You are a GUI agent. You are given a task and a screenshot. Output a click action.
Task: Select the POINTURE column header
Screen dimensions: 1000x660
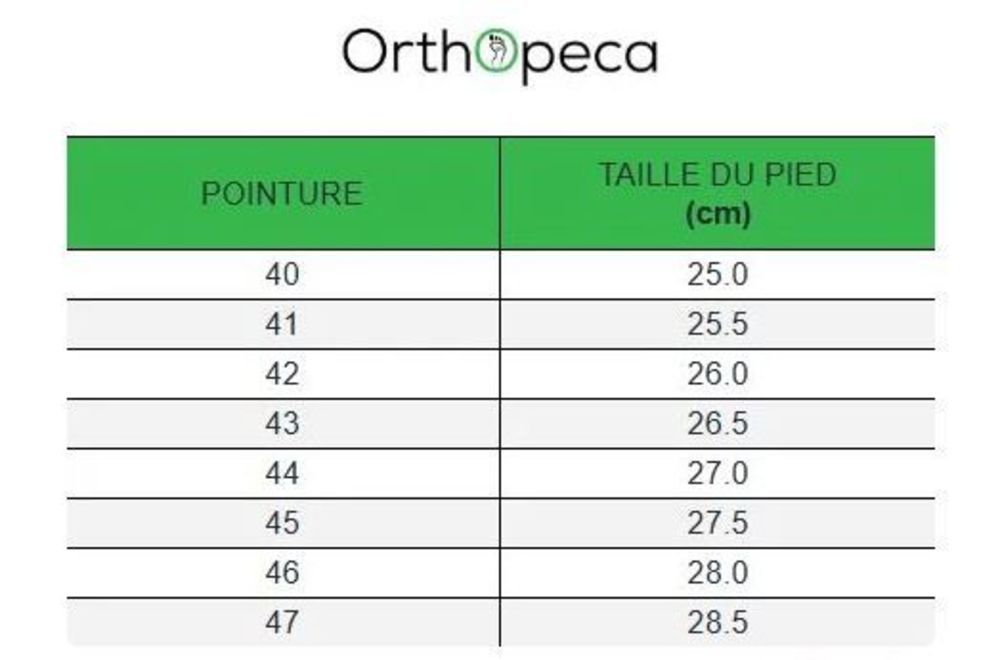283,193
